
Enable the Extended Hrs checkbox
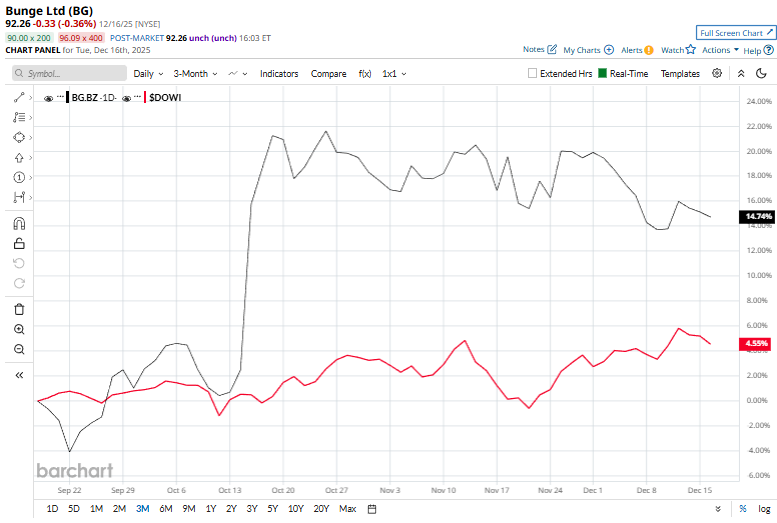point(532,73)
